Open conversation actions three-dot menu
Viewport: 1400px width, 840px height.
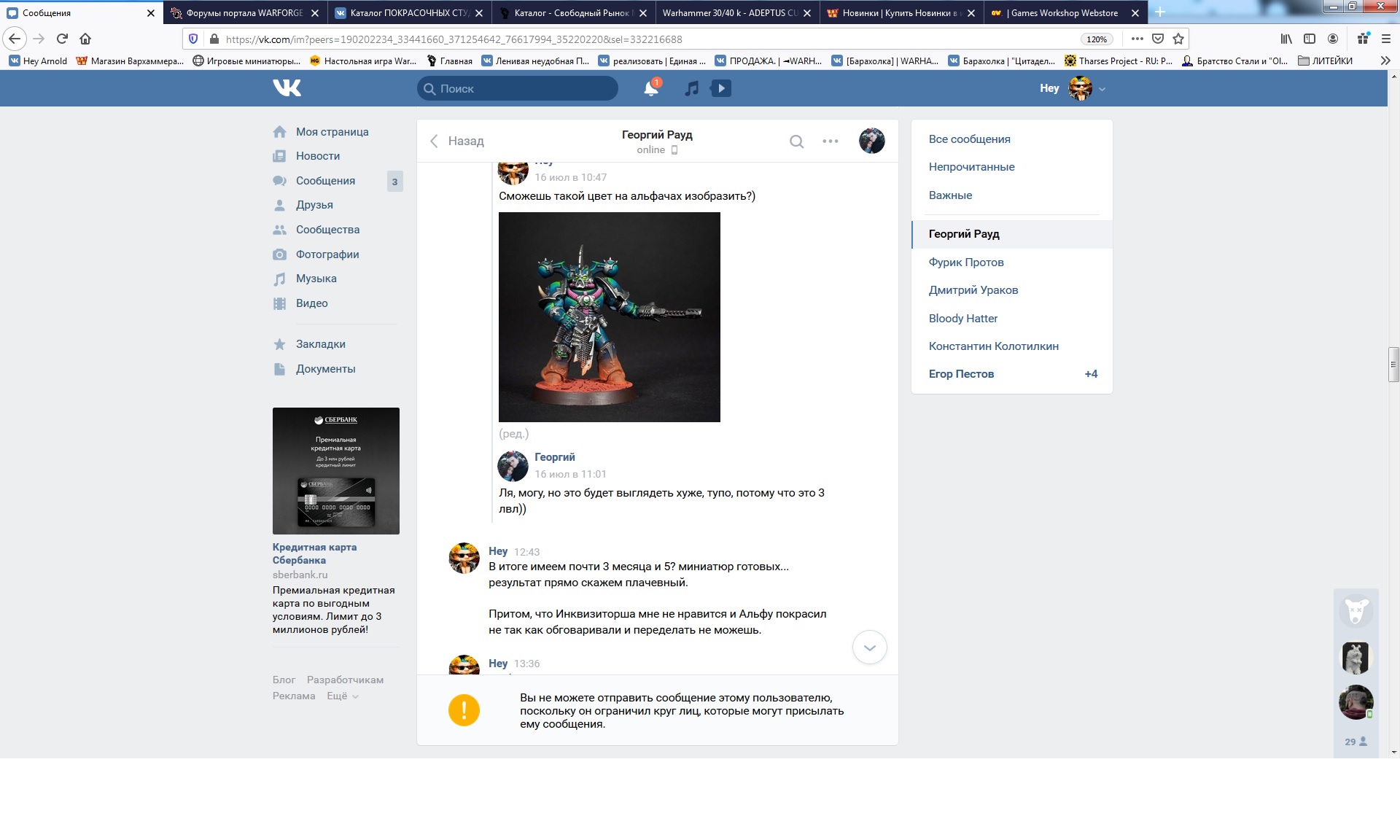coord(830,141)
